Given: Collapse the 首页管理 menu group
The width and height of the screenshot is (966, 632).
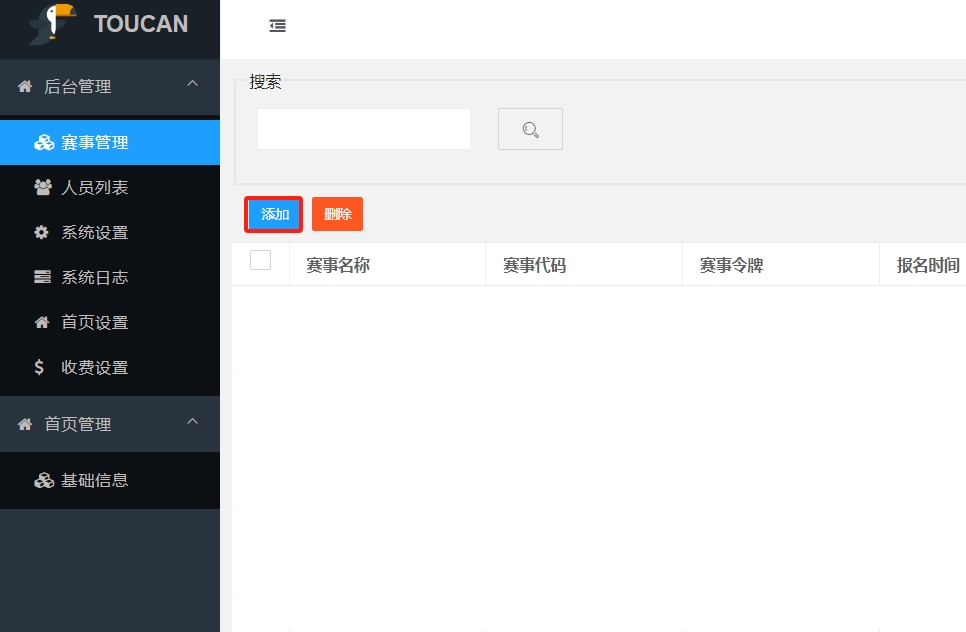Looking at the screenshot, I should (193, 423).
